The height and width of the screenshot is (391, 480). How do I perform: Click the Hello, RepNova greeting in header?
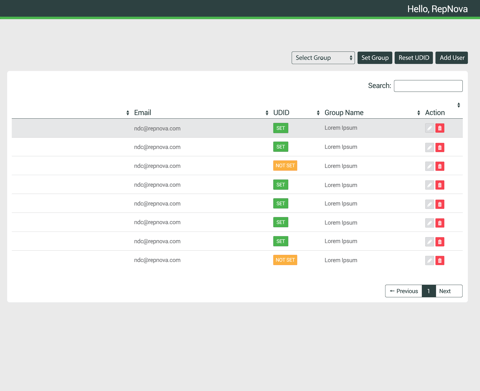[437, 9]
